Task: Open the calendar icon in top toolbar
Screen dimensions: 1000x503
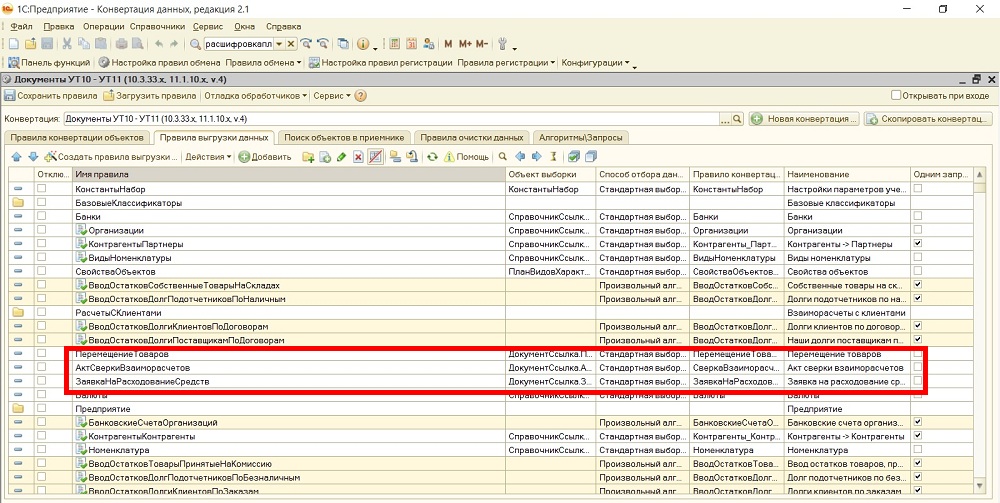Action: click(410, 44)
